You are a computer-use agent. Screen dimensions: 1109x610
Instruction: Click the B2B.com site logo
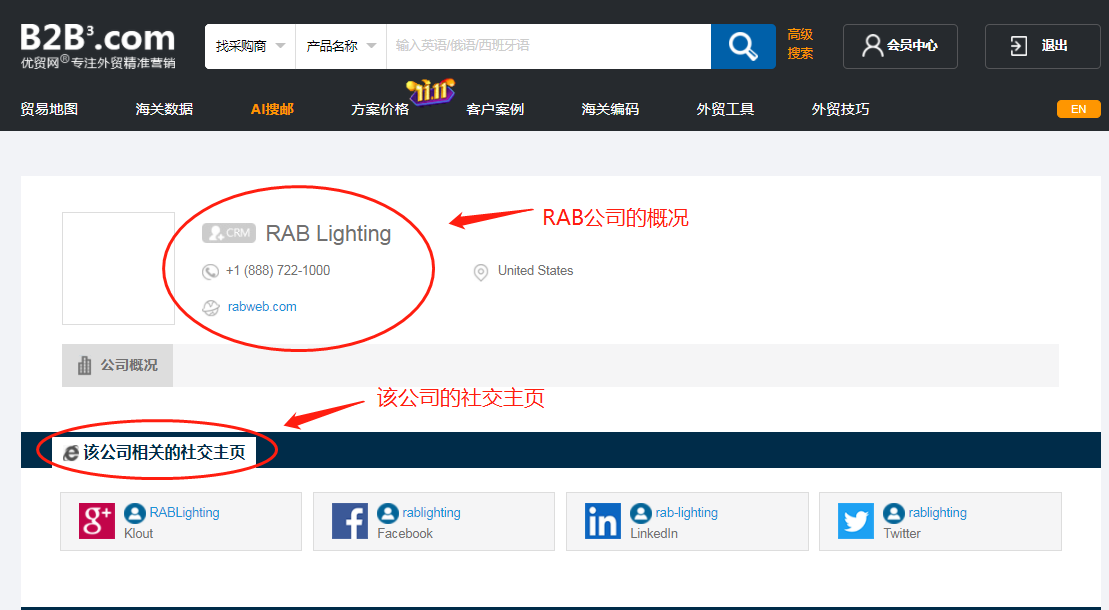tap(98, 45)
